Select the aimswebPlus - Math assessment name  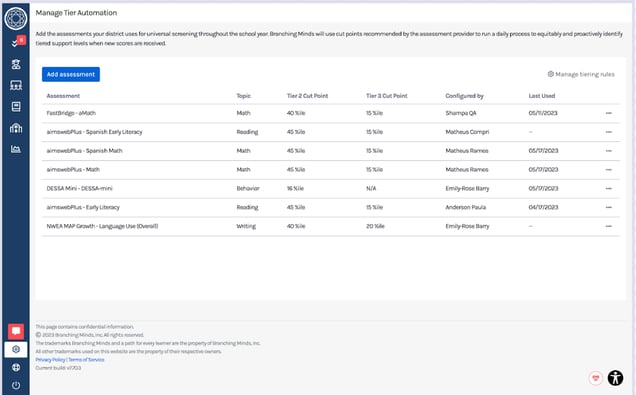tap(73, 170)
